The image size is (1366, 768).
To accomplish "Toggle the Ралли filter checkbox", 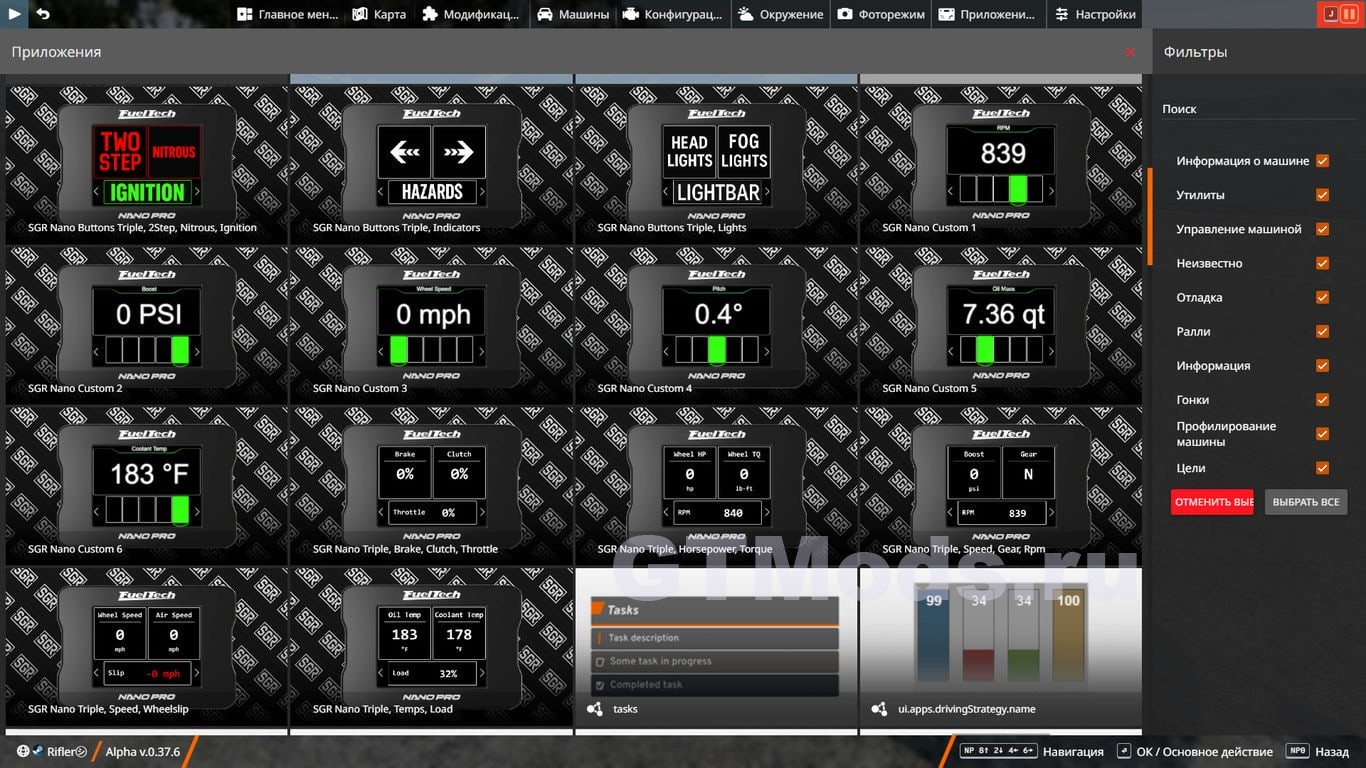I will point(1322,331).
